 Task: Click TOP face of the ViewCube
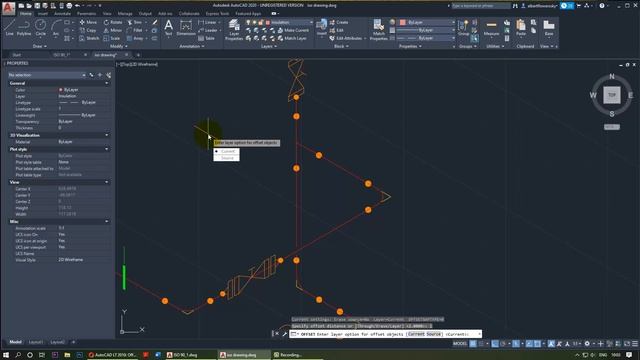611,95
